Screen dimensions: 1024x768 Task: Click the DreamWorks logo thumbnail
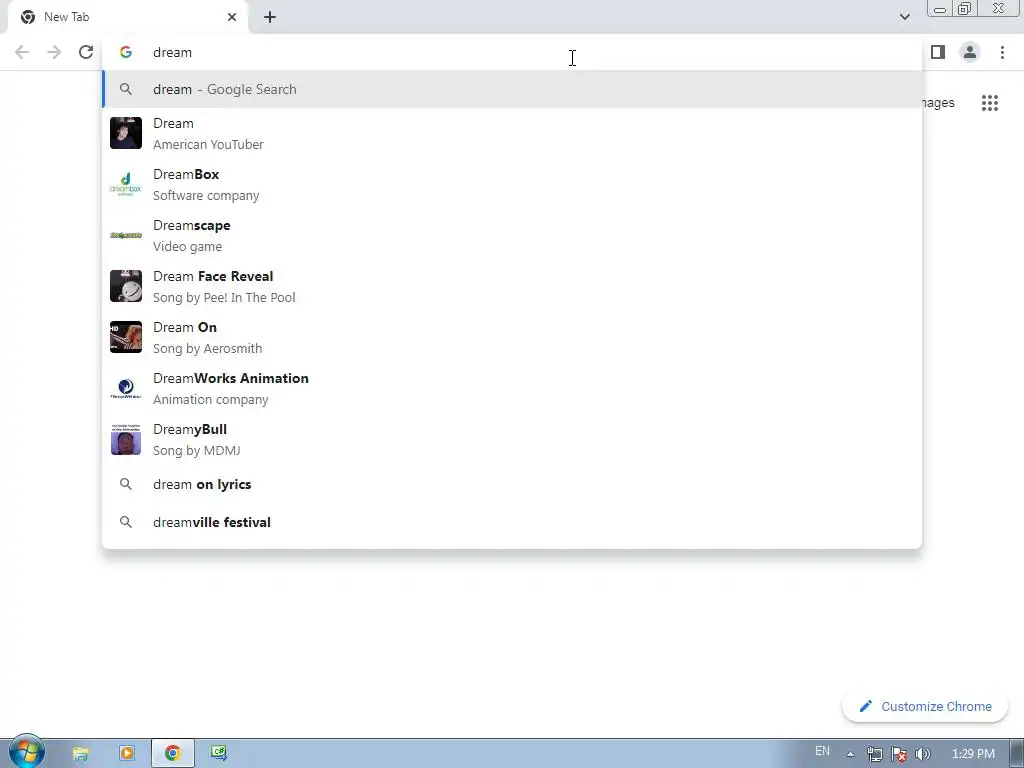126,388
